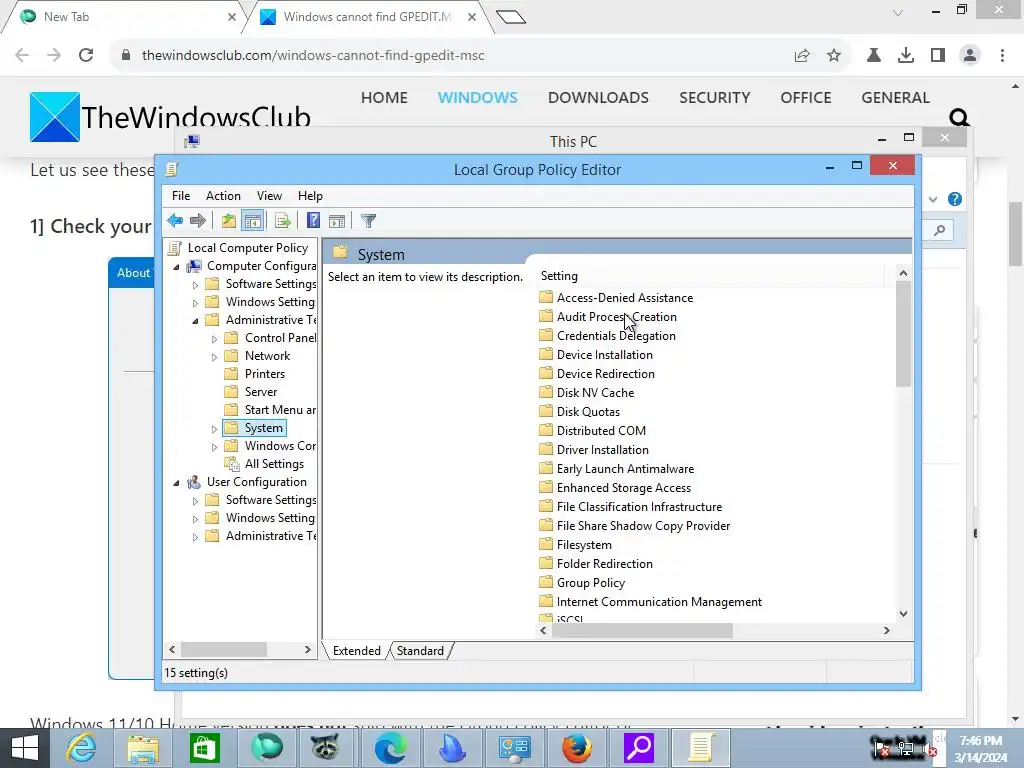Click settings list scroll-down arrow
The image size is (1024, 768).
coord(903,613)
